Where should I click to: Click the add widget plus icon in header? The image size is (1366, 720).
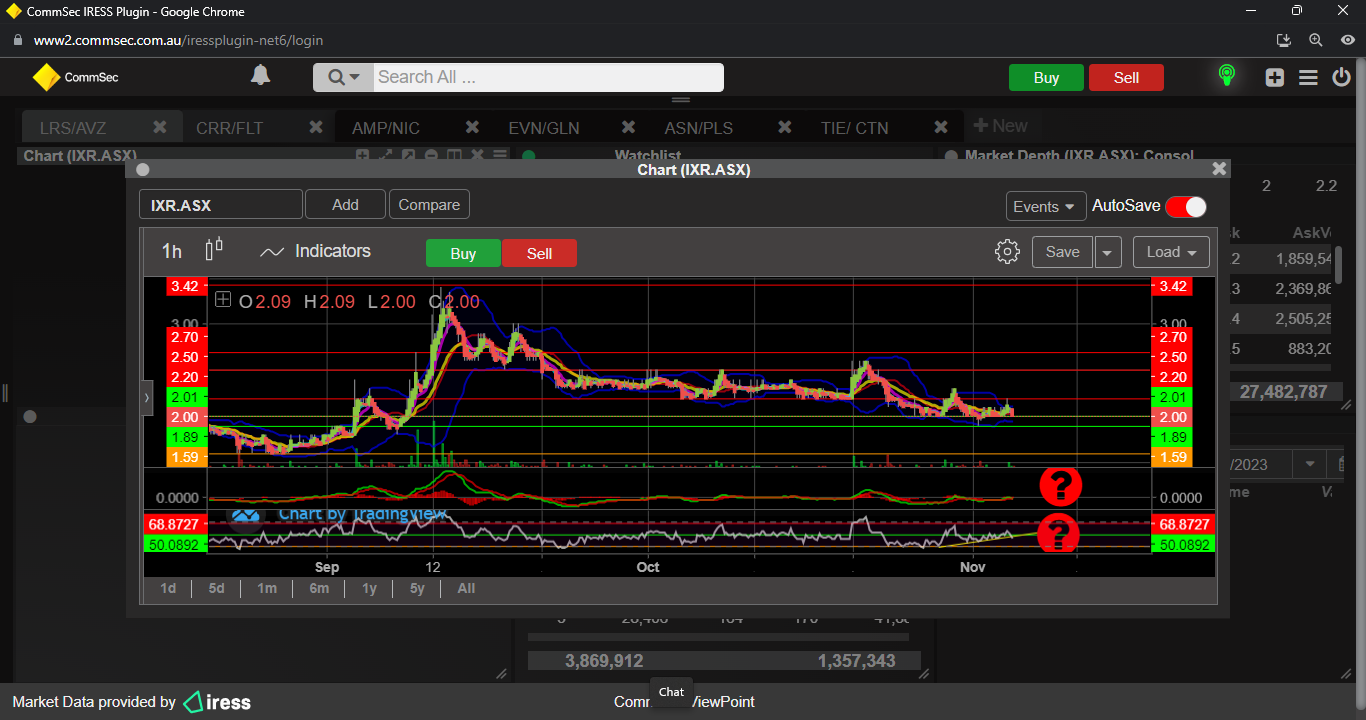1274,77
